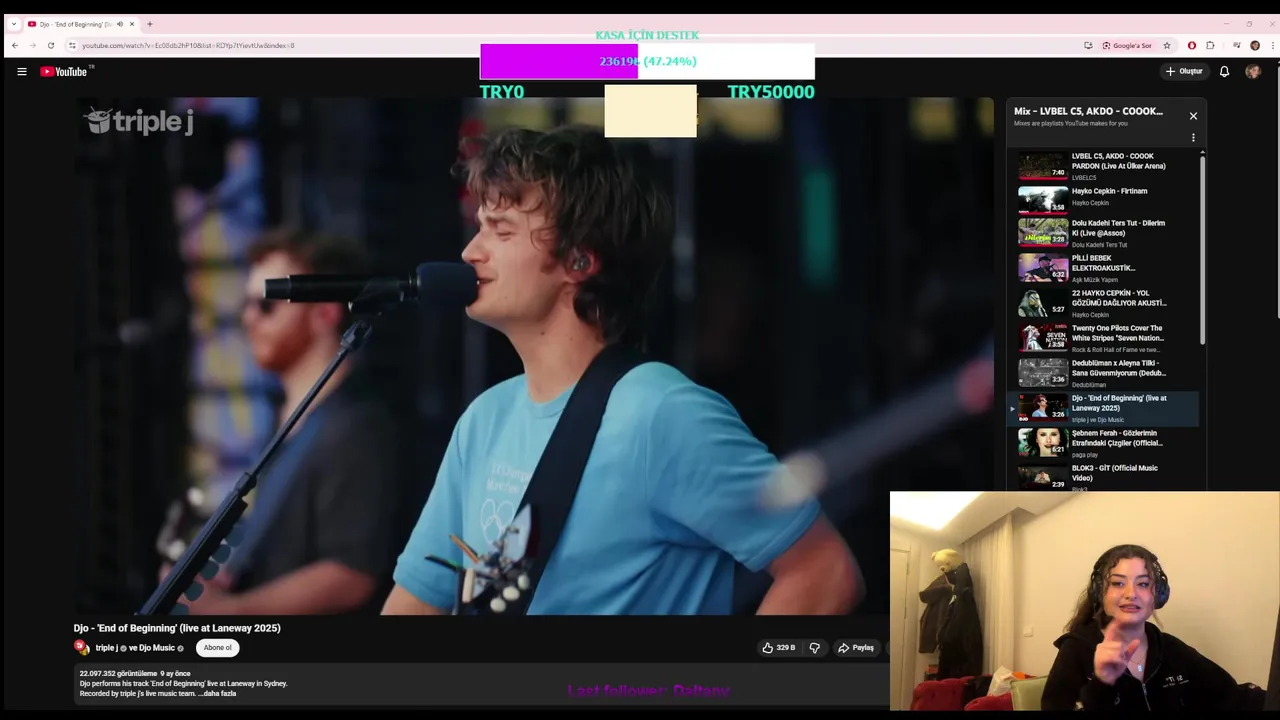Open the triple j channel name link
This screenshot has height=720, width=1280.
coord(106,648)
